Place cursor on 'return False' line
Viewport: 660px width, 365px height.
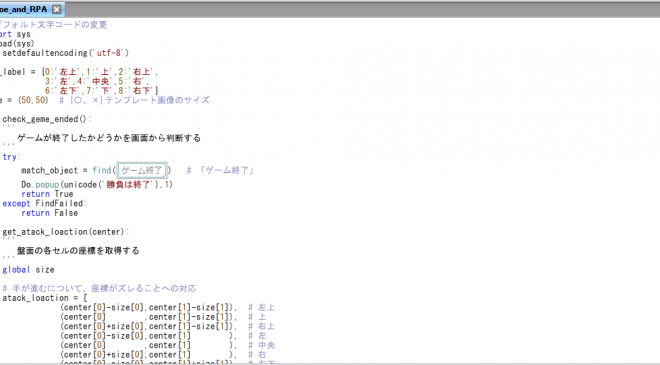click(50, 213)
